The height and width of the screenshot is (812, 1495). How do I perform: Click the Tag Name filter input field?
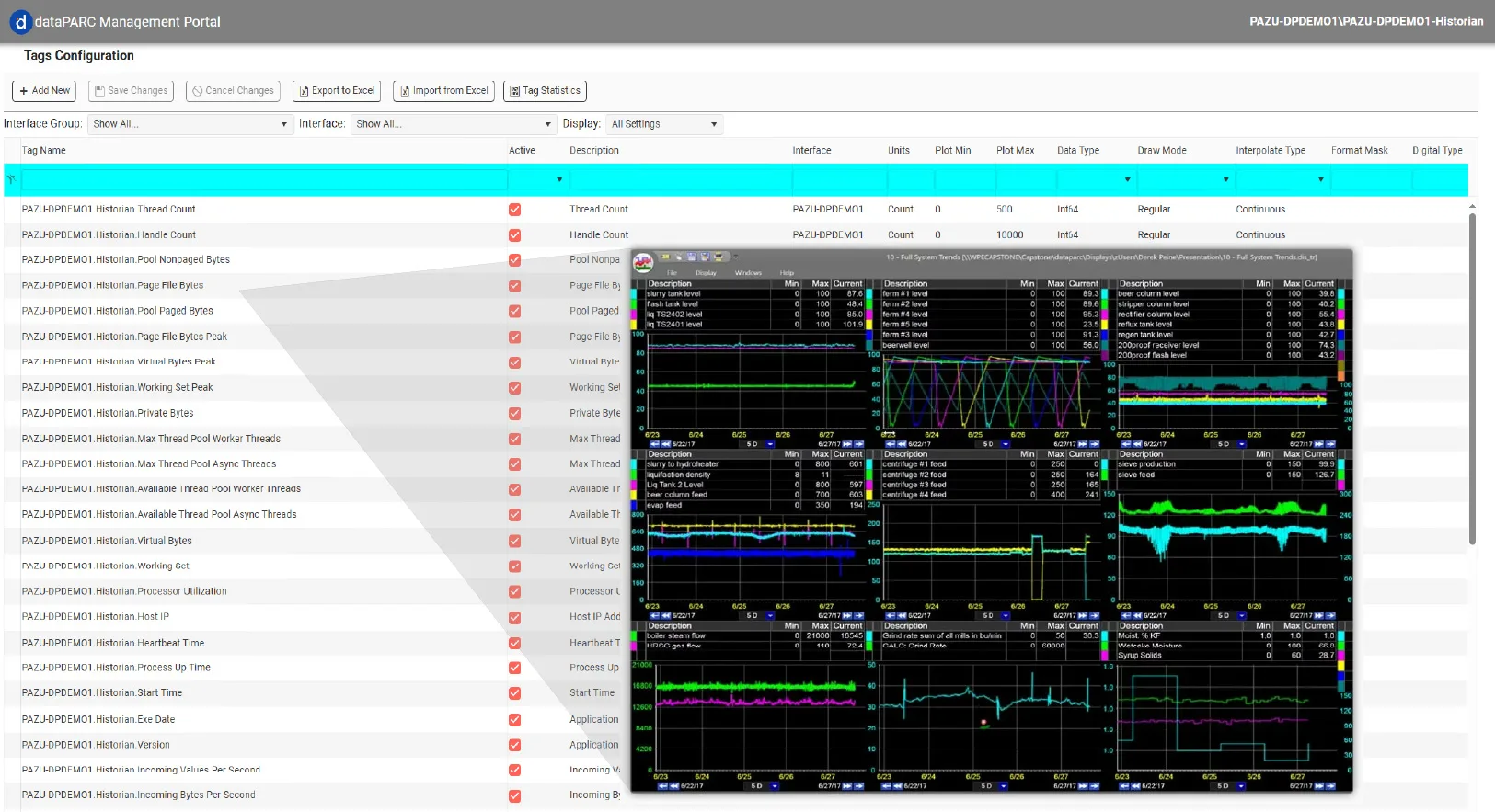point(264,180)
